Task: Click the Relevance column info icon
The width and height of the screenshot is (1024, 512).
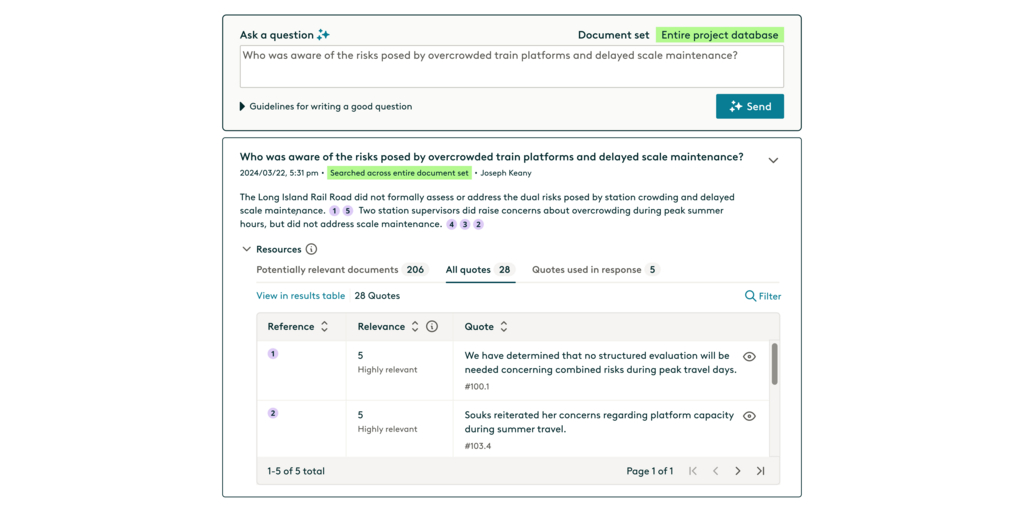Action: click(x=432, y=327)
